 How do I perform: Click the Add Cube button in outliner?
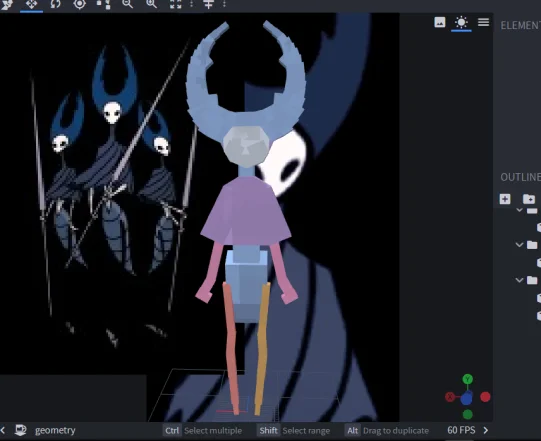pos(505,199)
